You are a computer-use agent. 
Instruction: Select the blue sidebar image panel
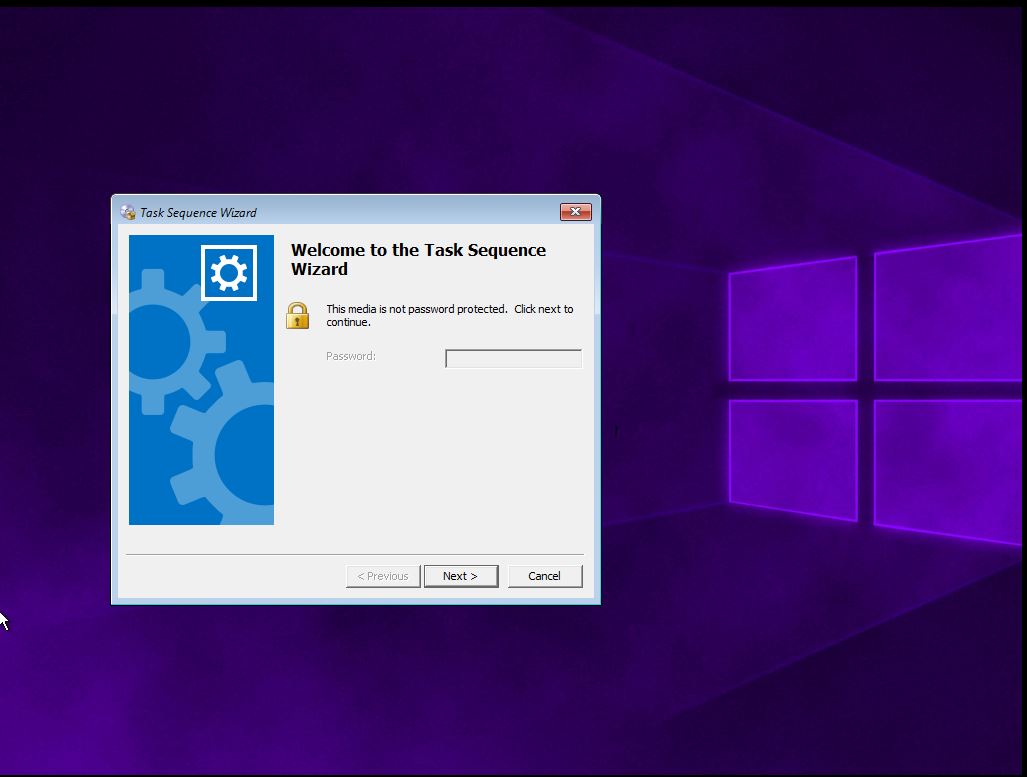[201, 380]
